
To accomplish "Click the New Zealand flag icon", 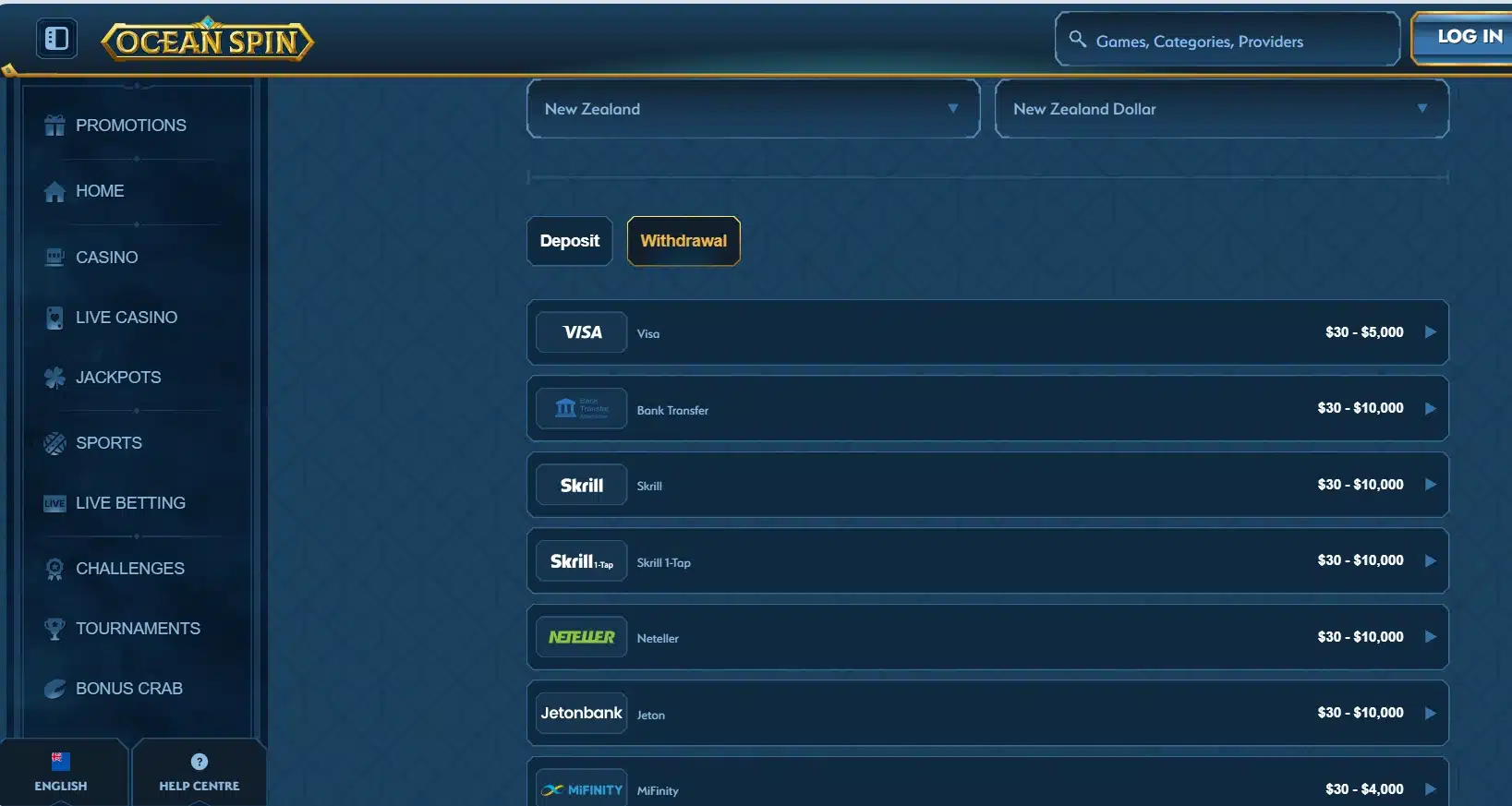I will pos(61,762).
